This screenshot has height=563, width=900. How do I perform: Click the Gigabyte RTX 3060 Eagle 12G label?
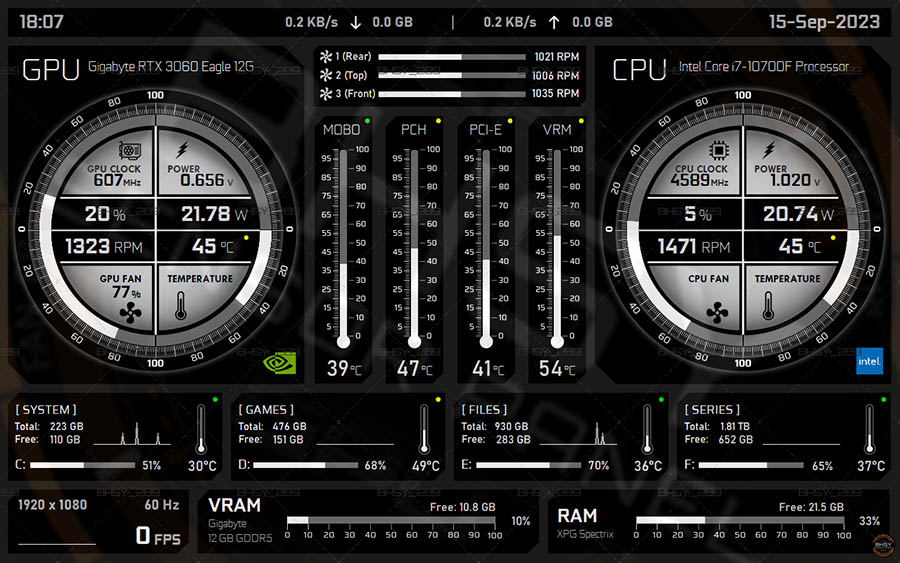[x=170, y=67]
